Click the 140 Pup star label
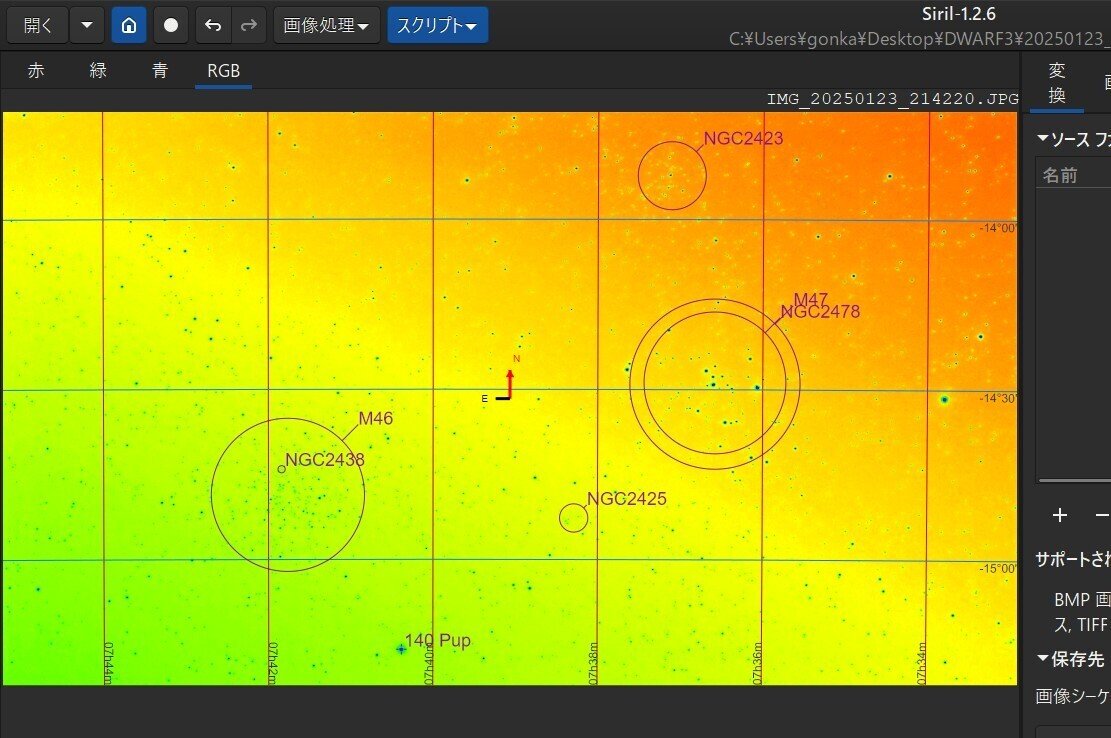This screenshot has height=738, width=1111. pyautogui.click(x=437, y=640)
